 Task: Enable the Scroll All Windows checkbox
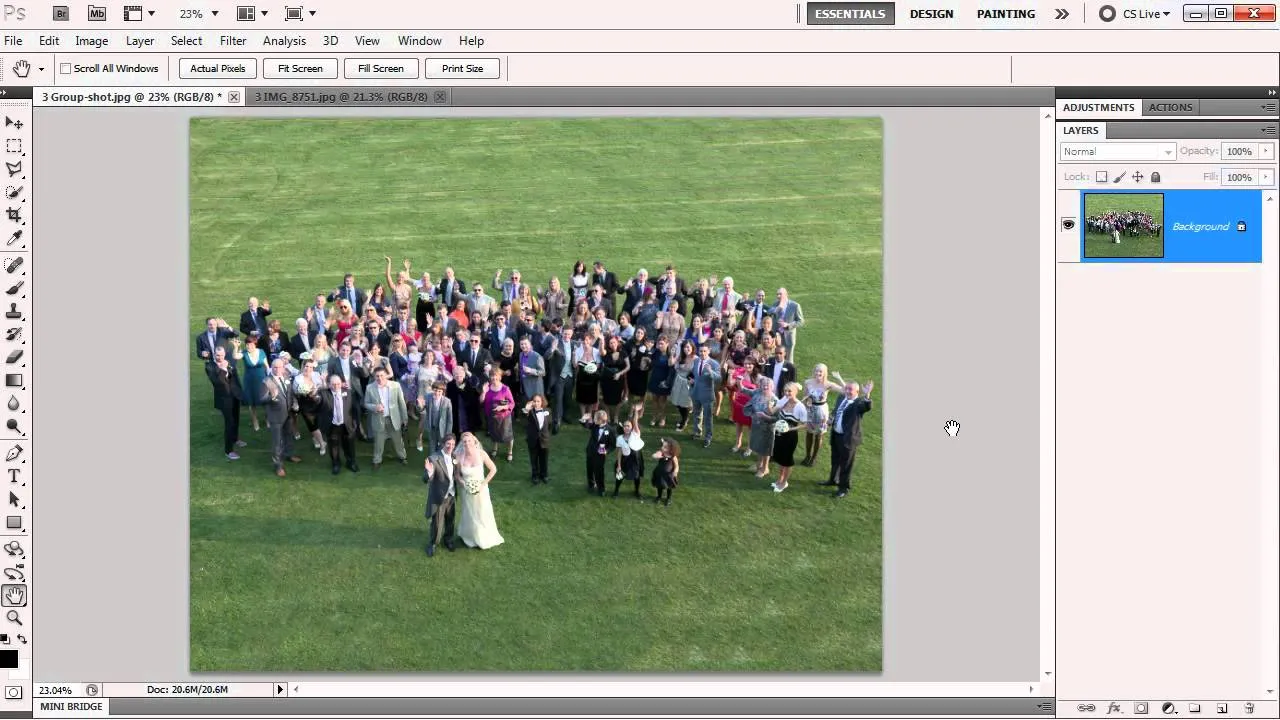click(x=66, y=68)
